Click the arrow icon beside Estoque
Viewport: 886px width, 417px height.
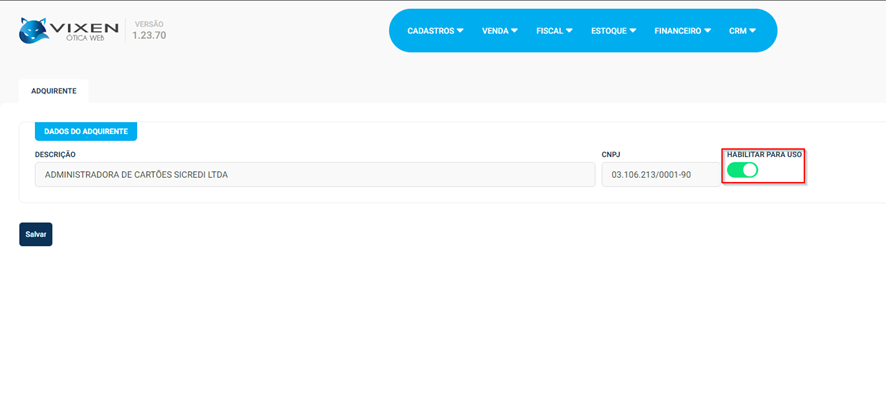point(633,31)
